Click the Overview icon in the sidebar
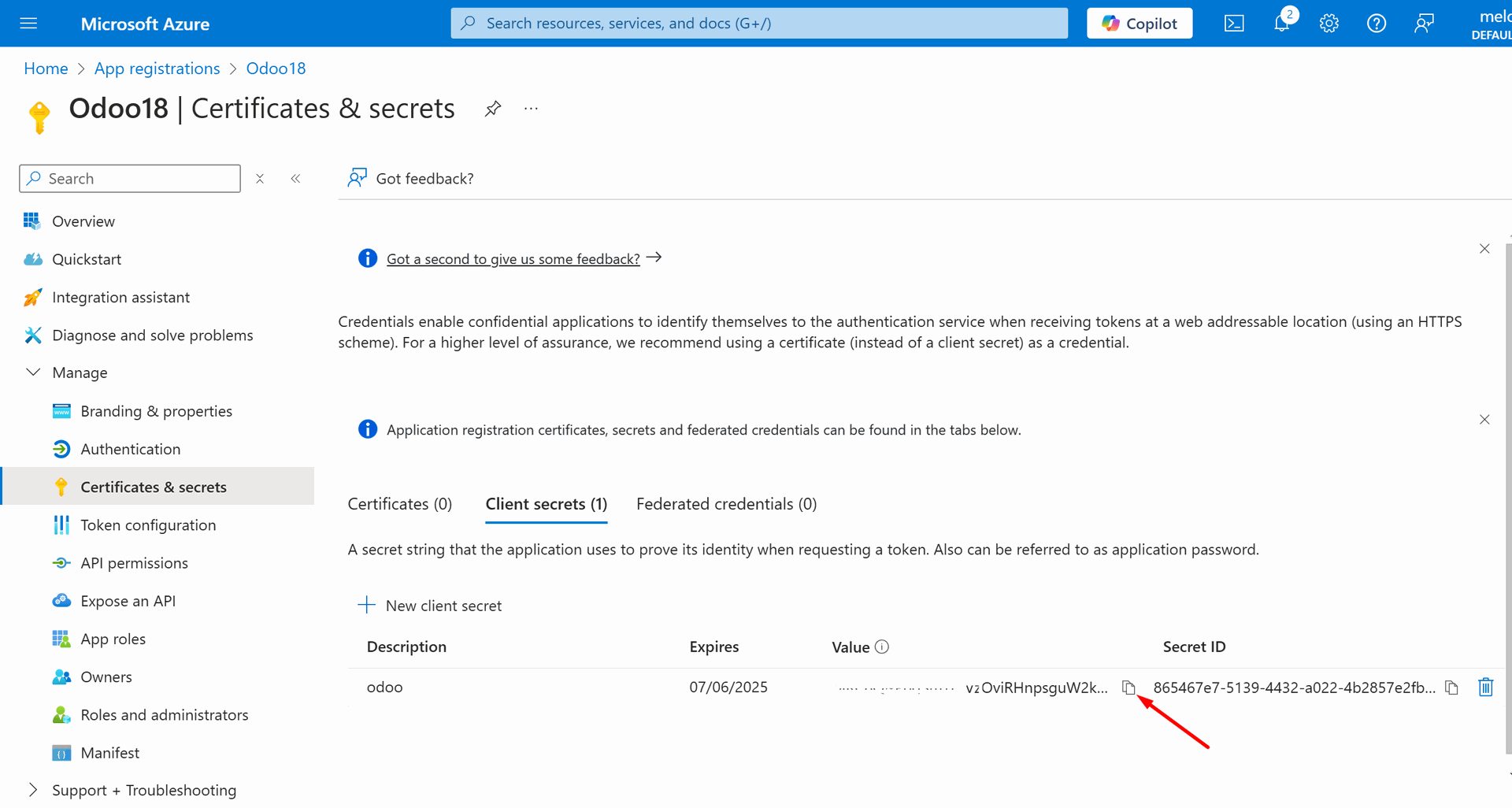Viewport: 1512px width, 808px height. (32, 221)
